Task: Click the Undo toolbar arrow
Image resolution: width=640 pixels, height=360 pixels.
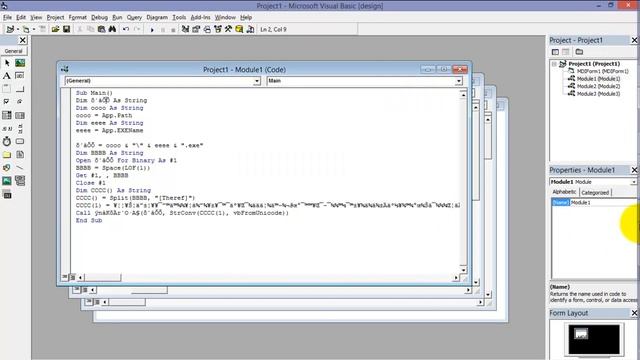Action: coord(126,29)
